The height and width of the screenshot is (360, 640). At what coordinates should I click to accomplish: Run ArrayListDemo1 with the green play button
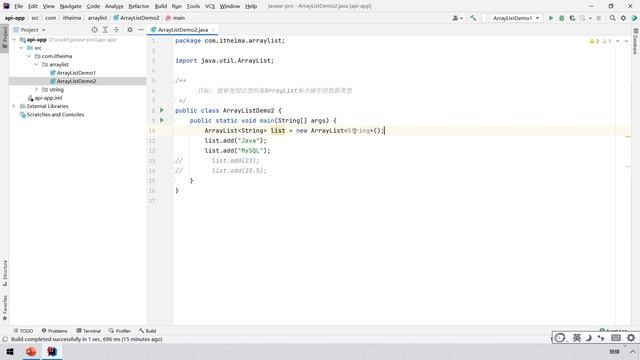(551, 18)
